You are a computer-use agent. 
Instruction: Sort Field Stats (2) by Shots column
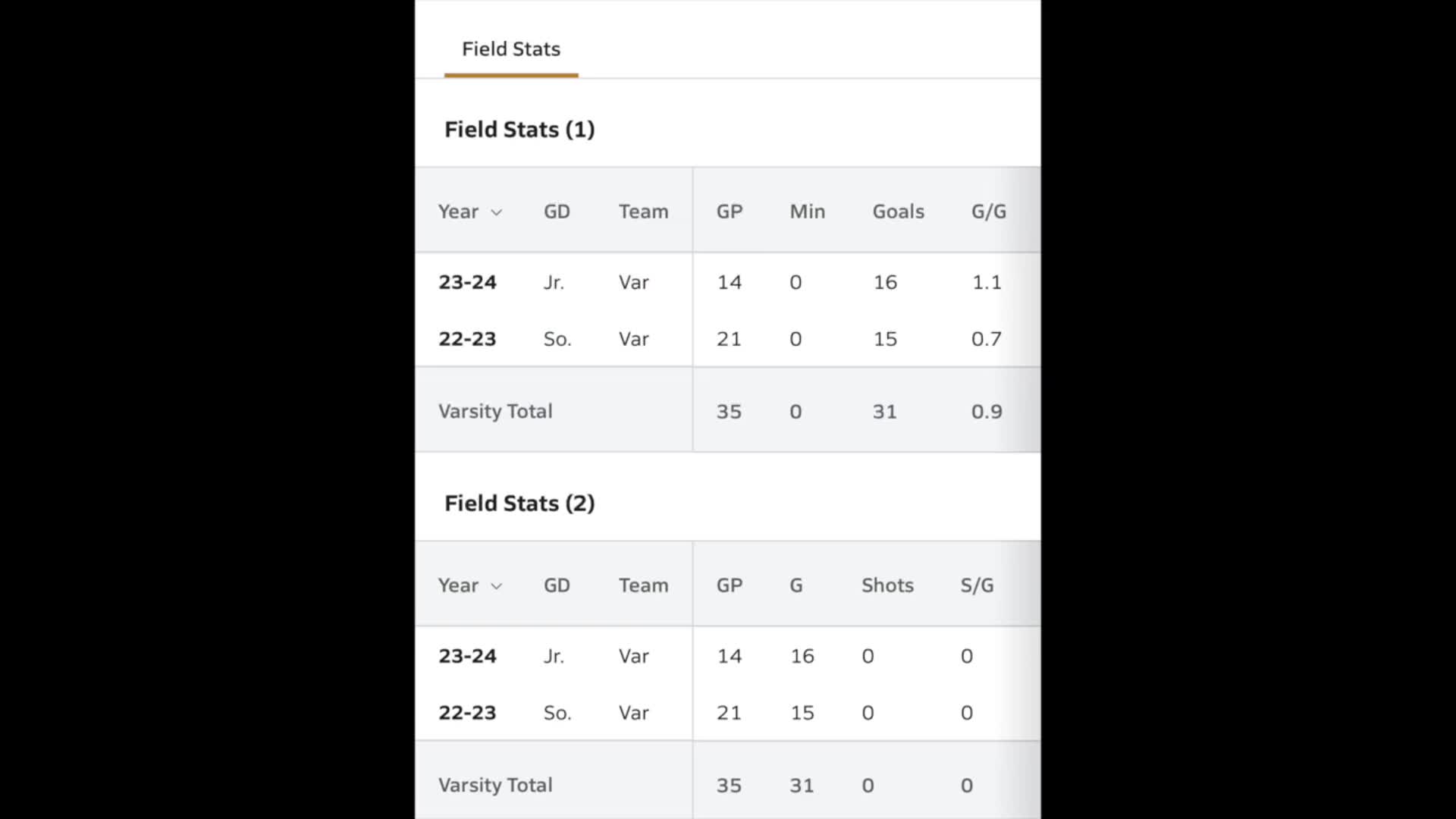coord(887,585)
